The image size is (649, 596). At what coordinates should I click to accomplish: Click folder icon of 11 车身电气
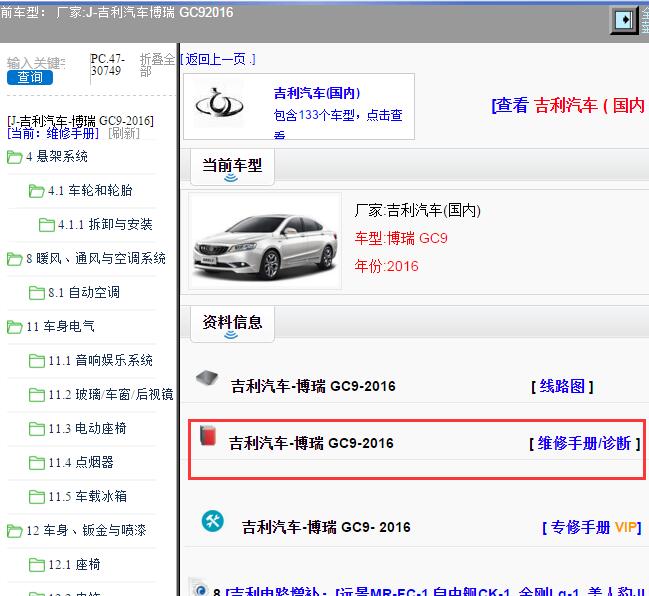pos(14,327)
